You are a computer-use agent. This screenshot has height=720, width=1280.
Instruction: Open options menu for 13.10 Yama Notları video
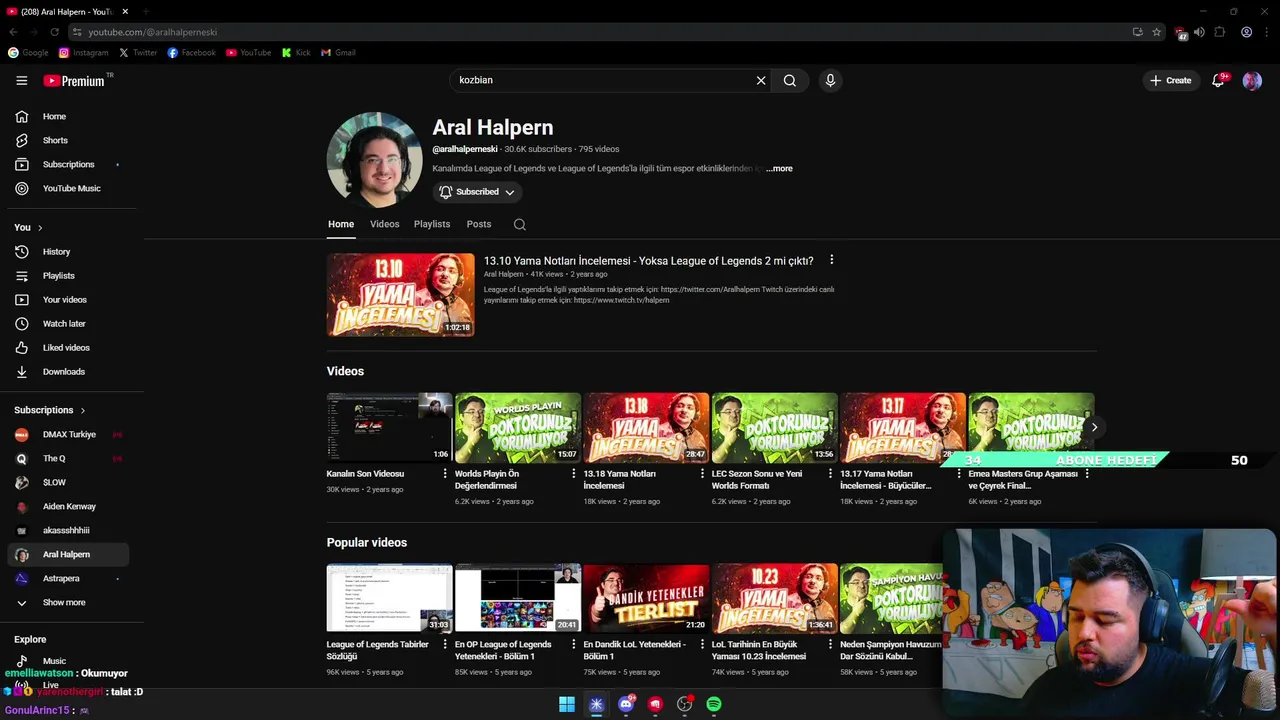(831, 260)
